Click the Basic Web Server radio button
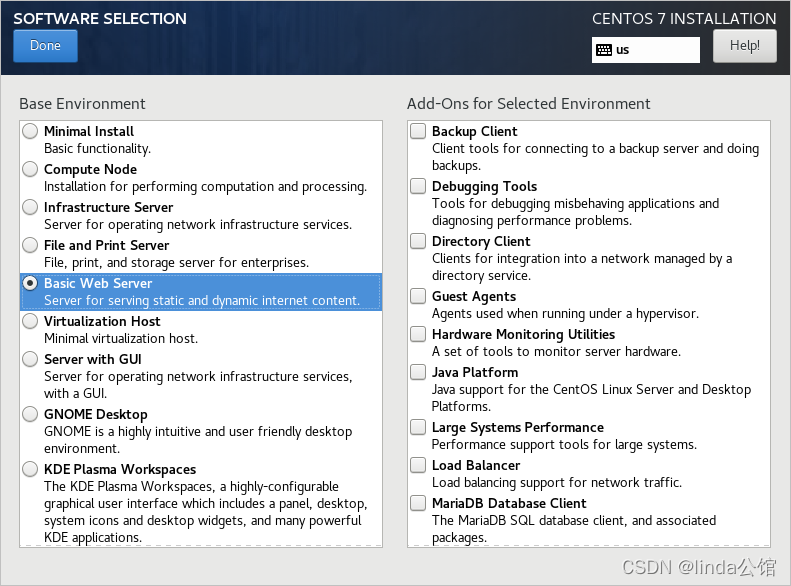Viewport: 791px width, 586px height. pyautogui.click(x=30, y=283)
